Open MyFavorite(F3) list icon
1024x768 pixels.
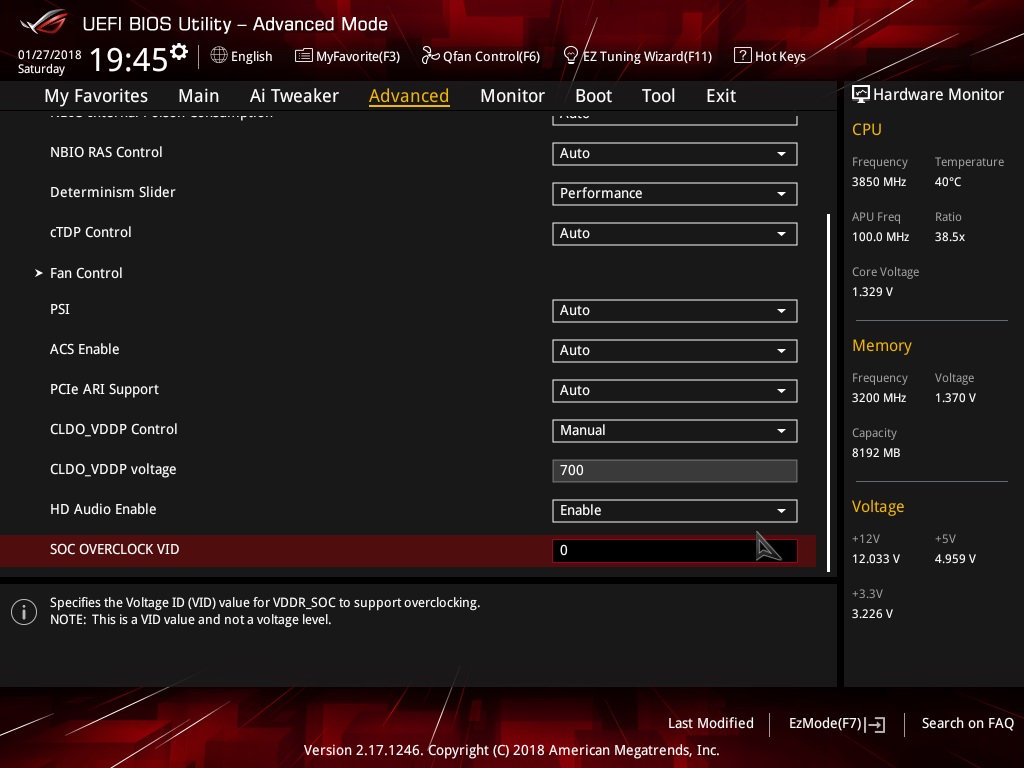(304, 56)
